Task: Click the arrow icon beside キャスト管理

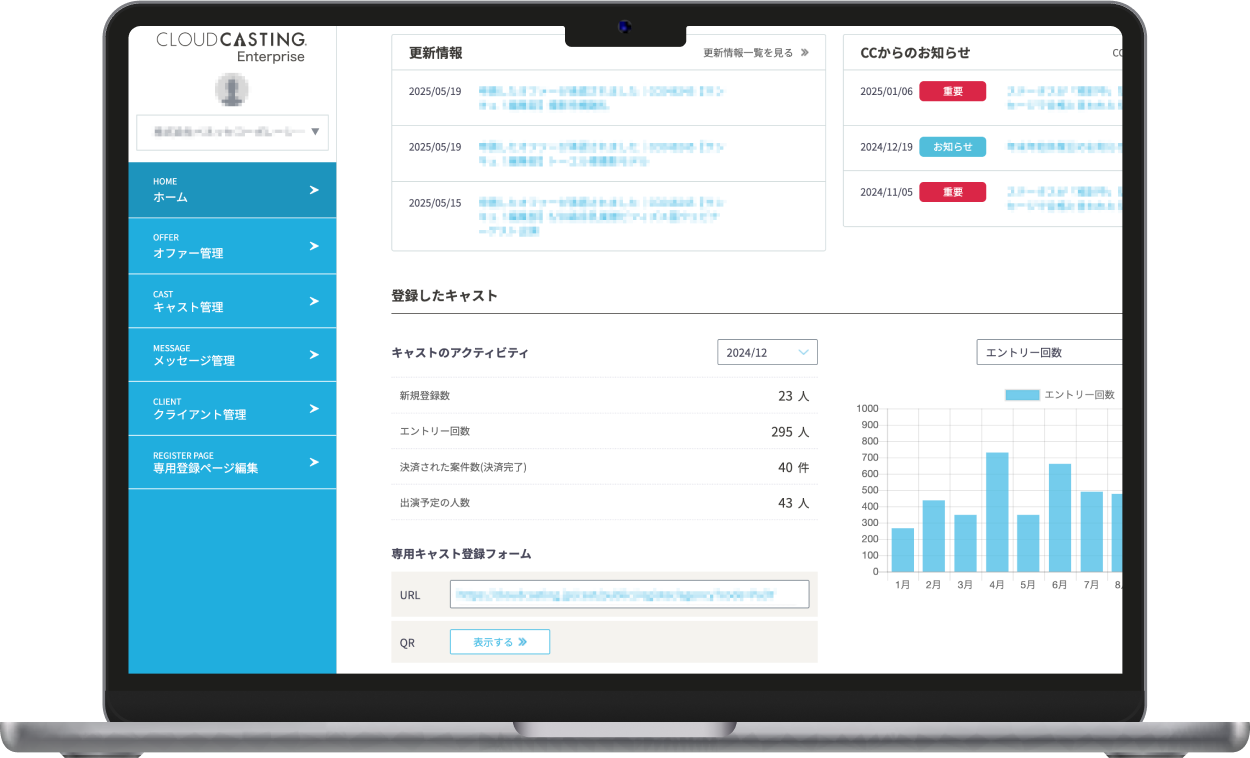Action: tap(314, 301)
